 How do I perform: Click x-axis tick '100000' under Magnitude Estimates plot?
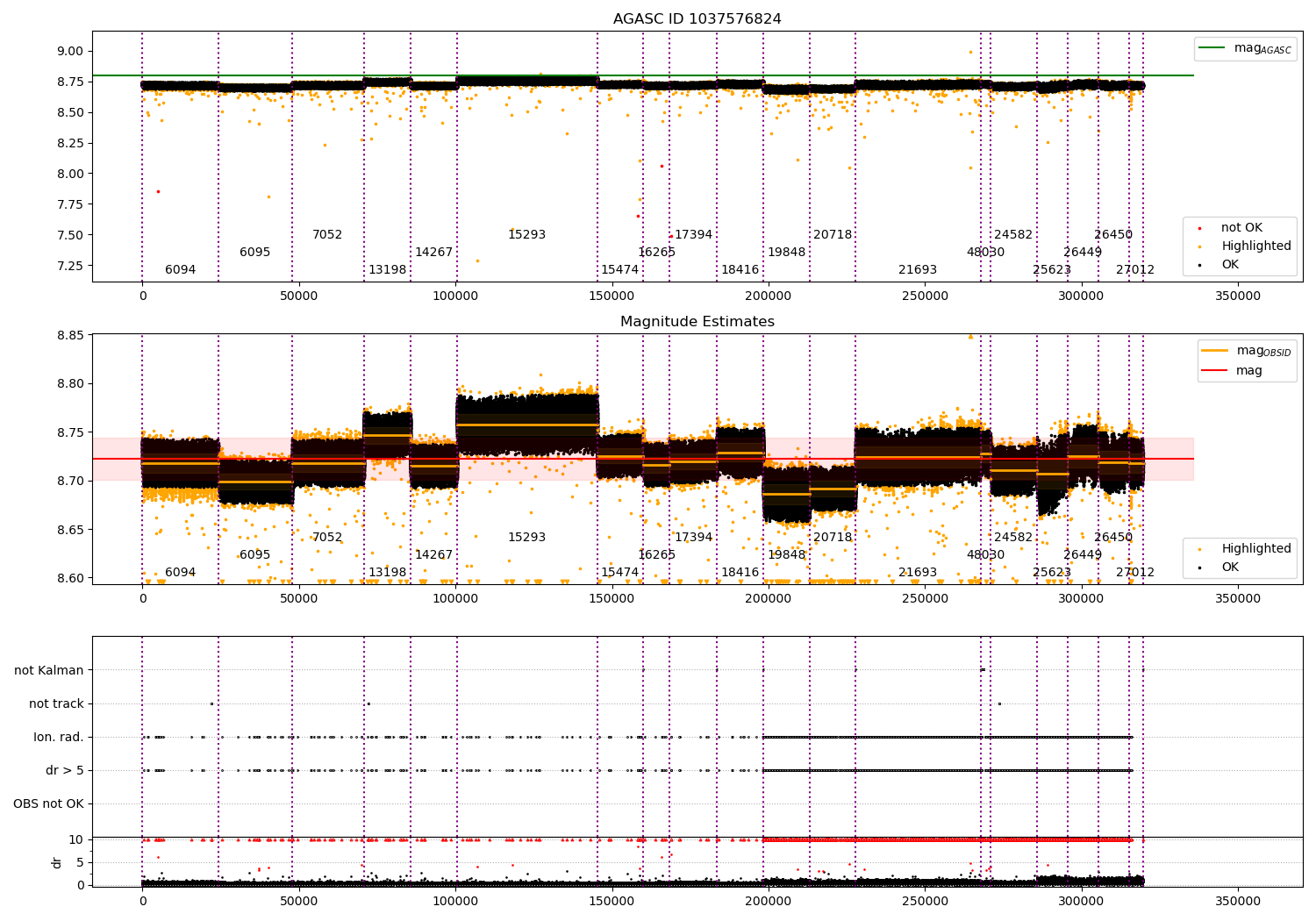(455, 599)
